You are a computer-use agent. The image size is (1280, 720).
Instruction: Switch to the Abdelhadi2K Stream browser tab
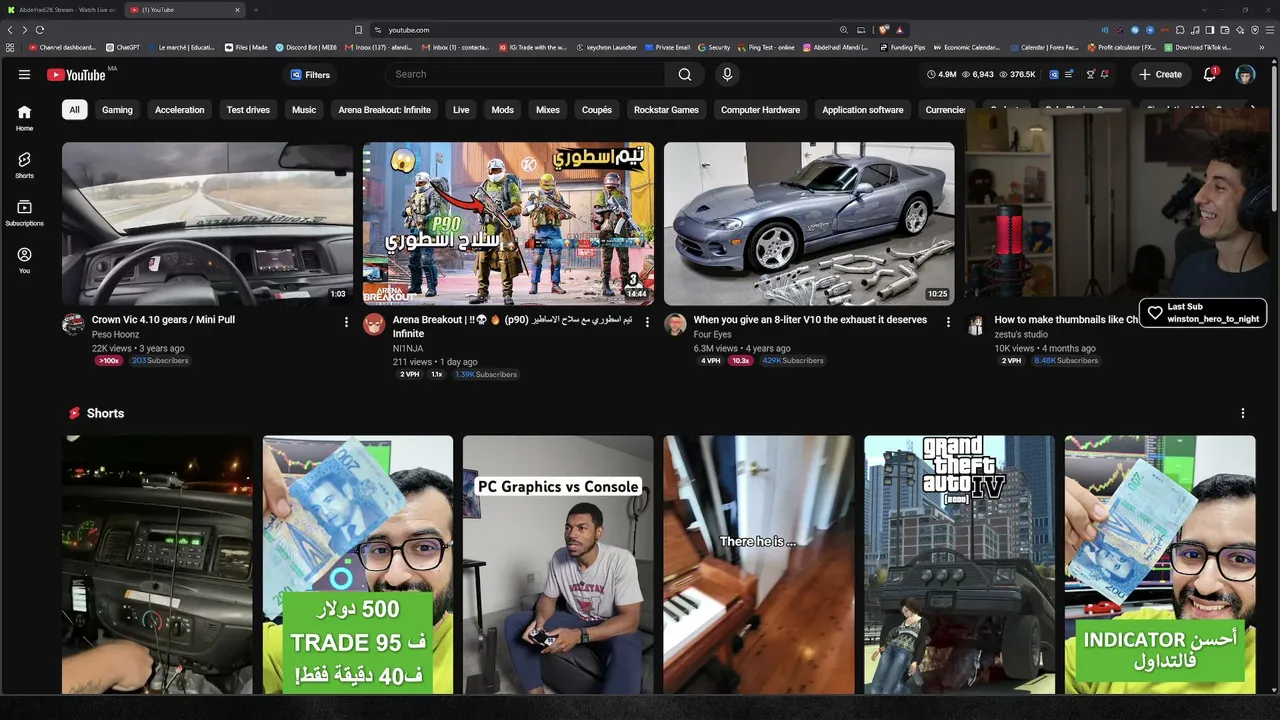tap(60, 10)
